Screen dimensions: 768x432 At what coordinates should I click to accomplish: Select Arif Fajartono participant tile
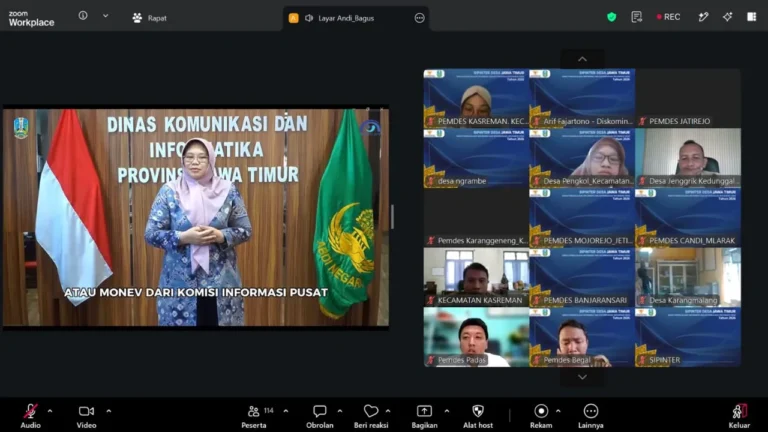click(582, 98)
